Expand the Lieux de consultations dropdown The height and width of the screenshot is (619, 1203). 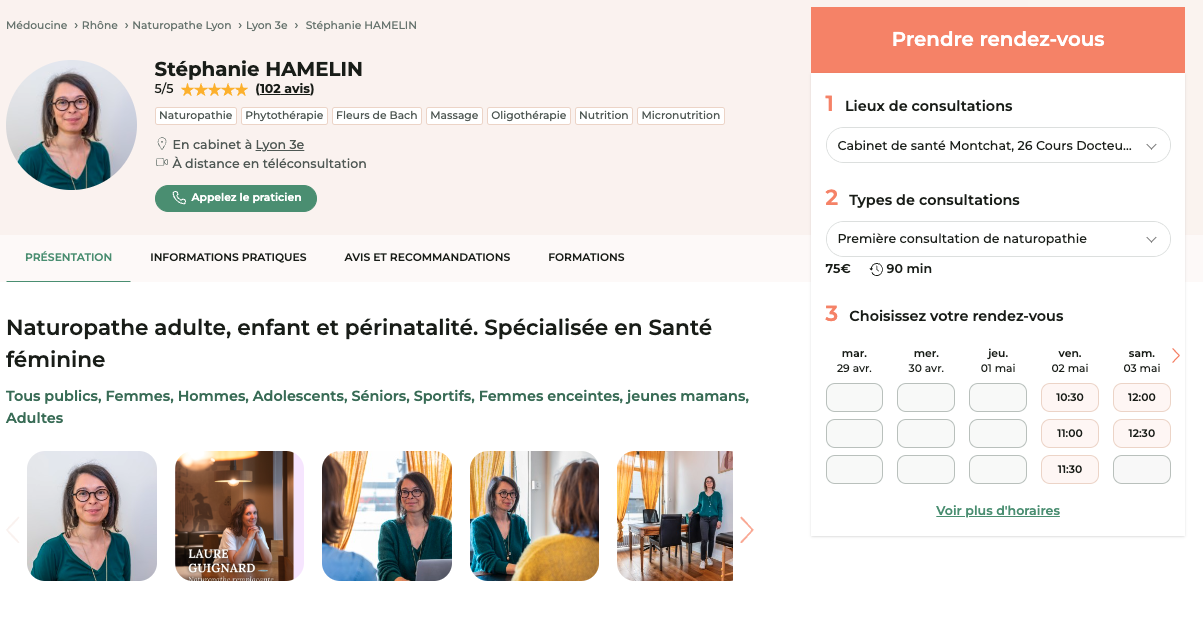(997, 146)
